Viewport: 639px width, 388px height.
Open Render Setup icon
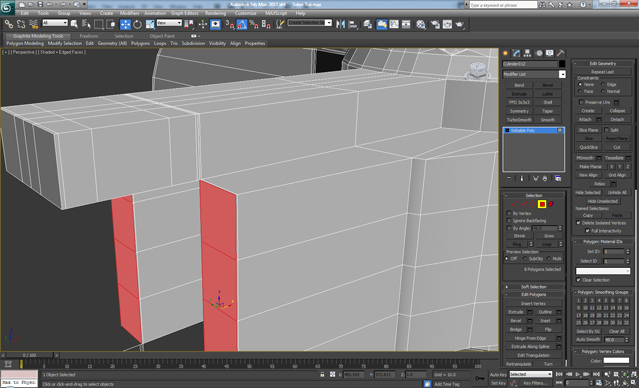point(435,24)
